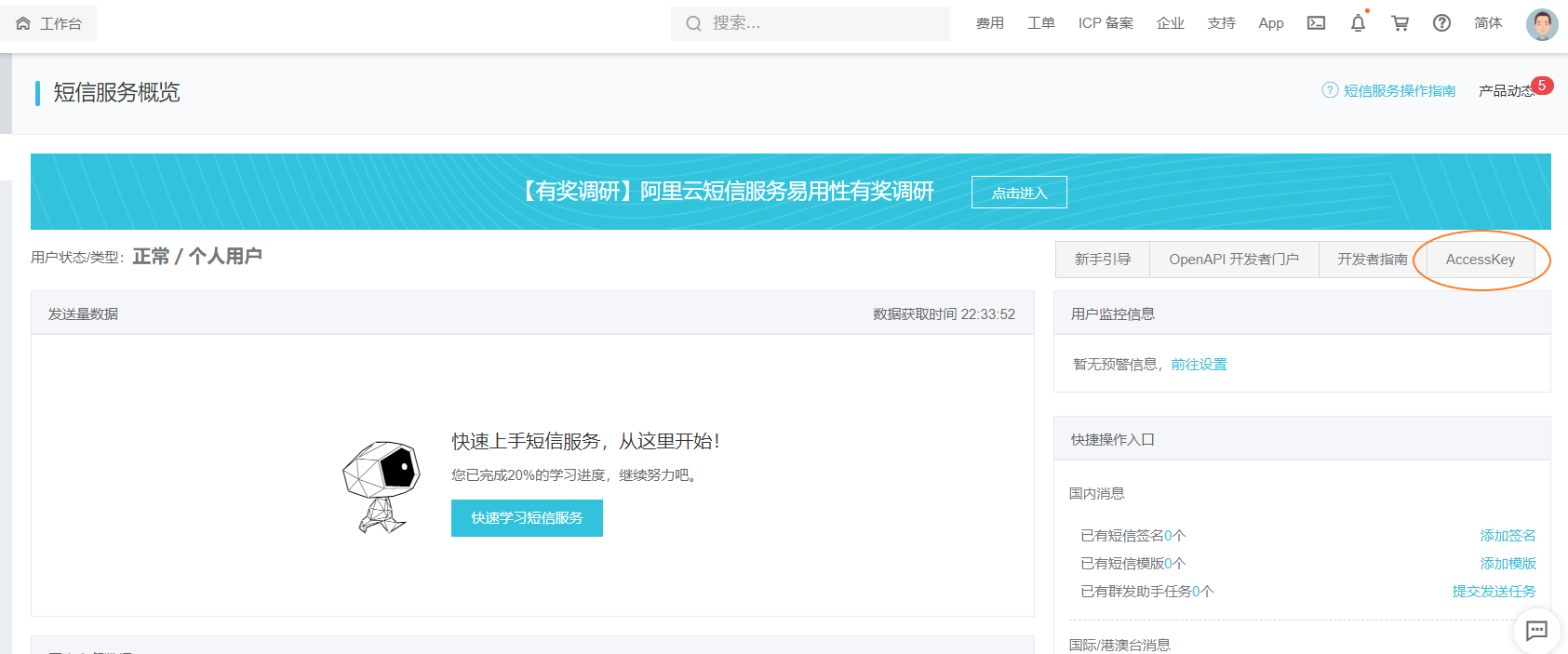Follow the 添加签名 link

tap(1508, 536)
